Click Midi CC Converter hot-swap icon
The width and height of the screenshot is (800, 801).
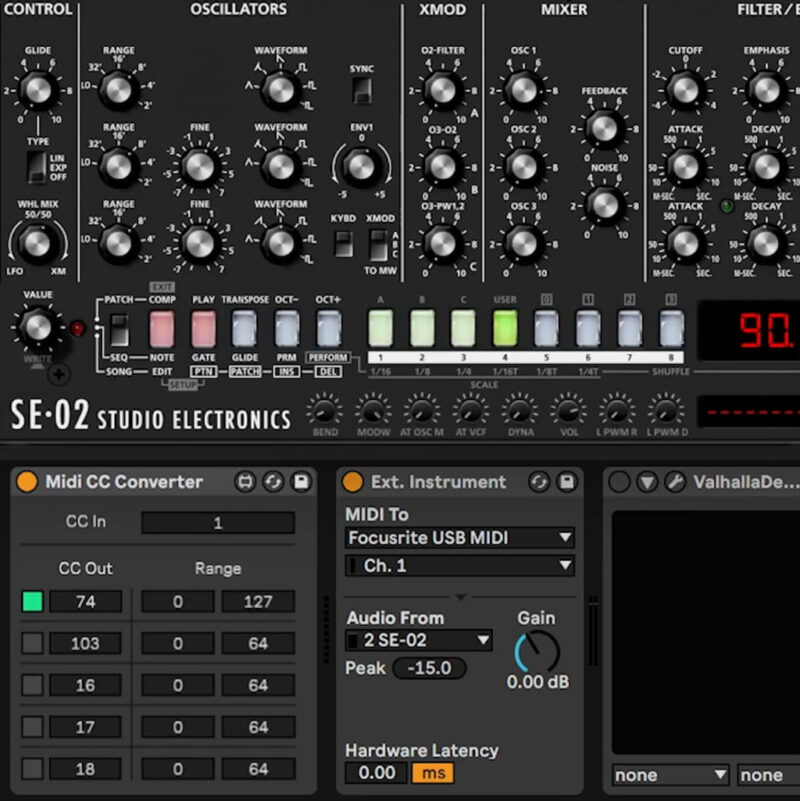(273, 482)
